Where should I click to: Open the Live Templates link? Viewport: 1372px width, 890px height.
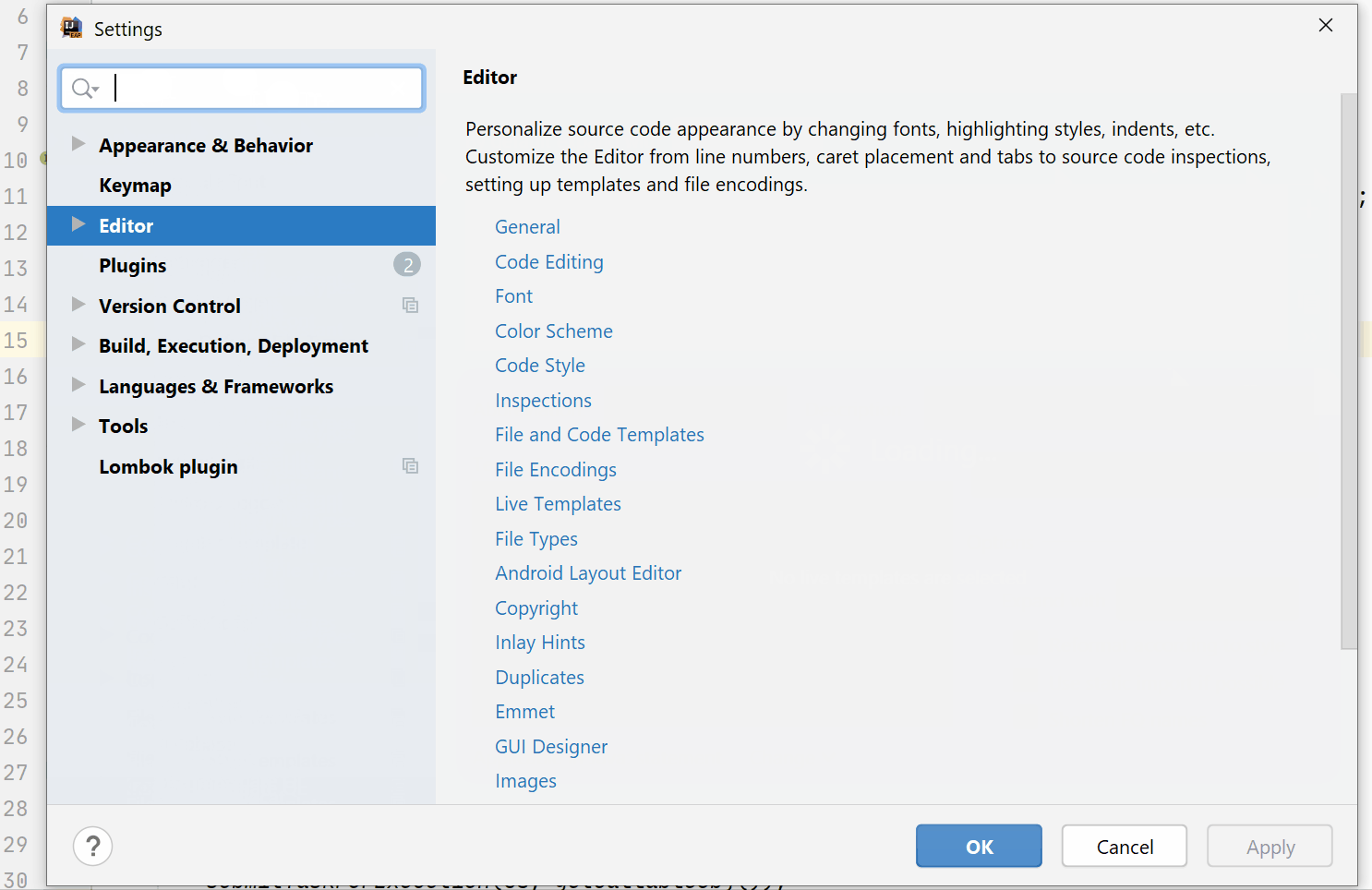pos(558,504)
